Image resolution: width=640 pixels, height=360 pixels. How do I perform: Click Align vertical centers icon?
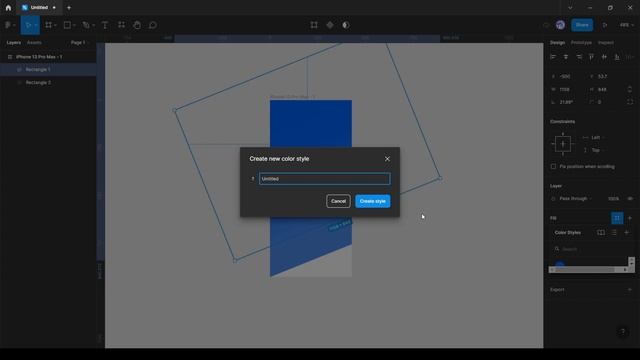point(604,57)
